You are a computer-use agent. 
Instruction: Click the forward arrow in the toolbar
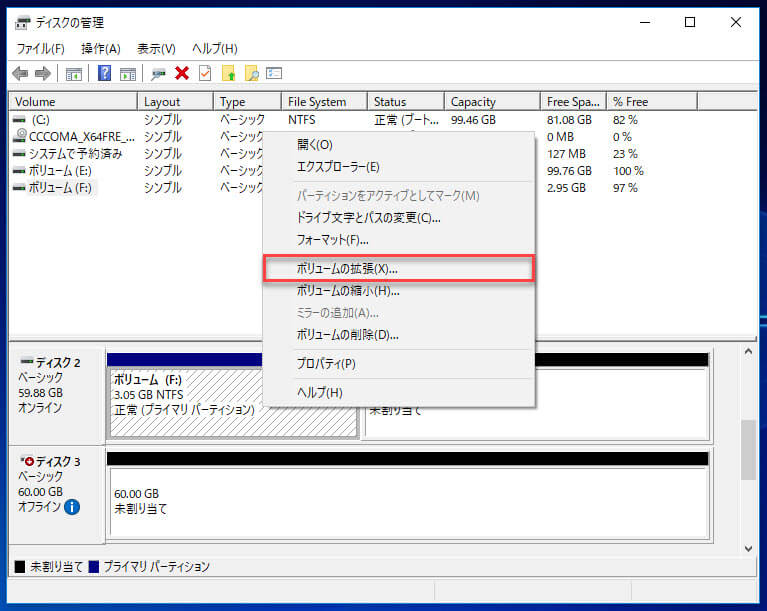coord(43,73)
